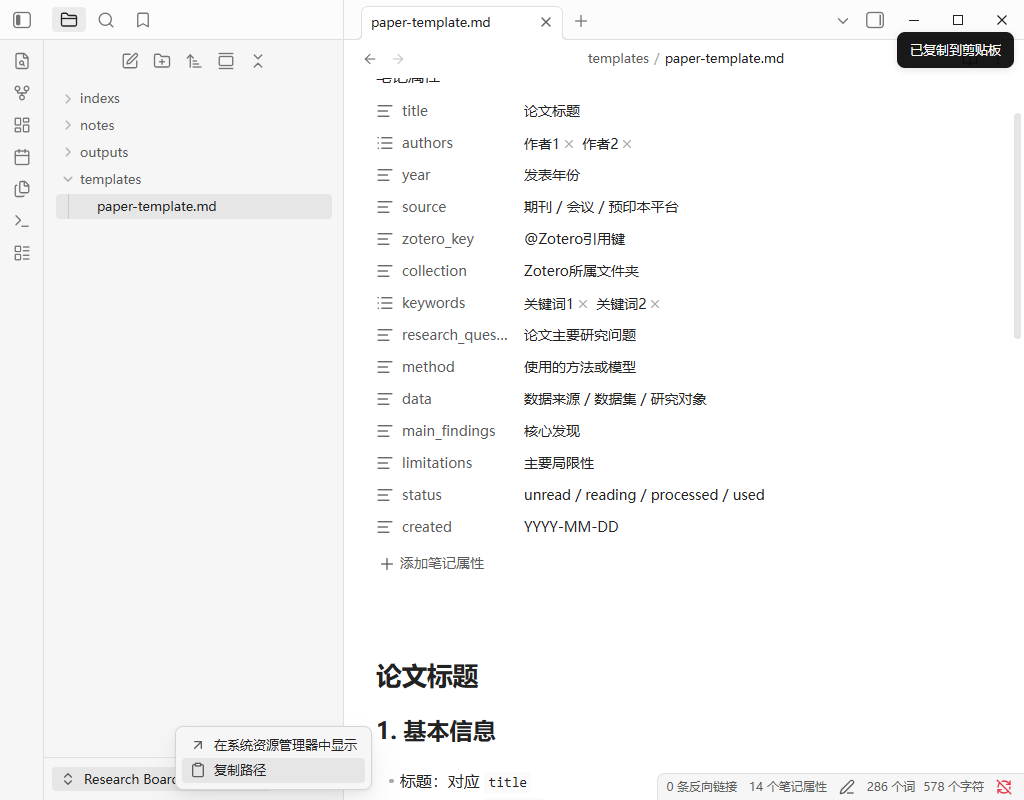Create a new canvas from the ribbon
This screenshot has width=1024, height=800.
tap(22, 125)
